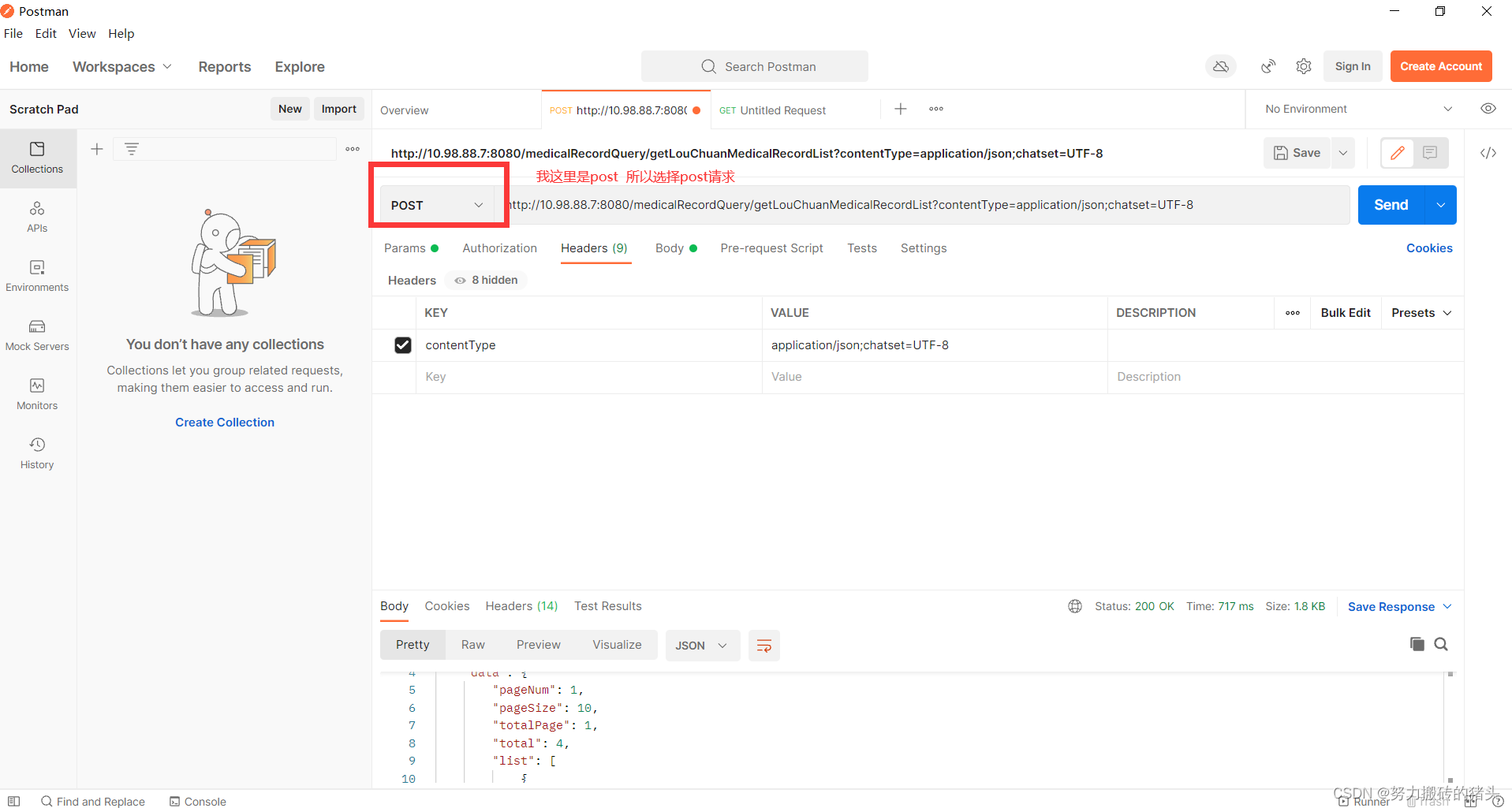Screen dimensions: 1512x808
Task: Open the Overview tab
Action: tap(405, 110)
